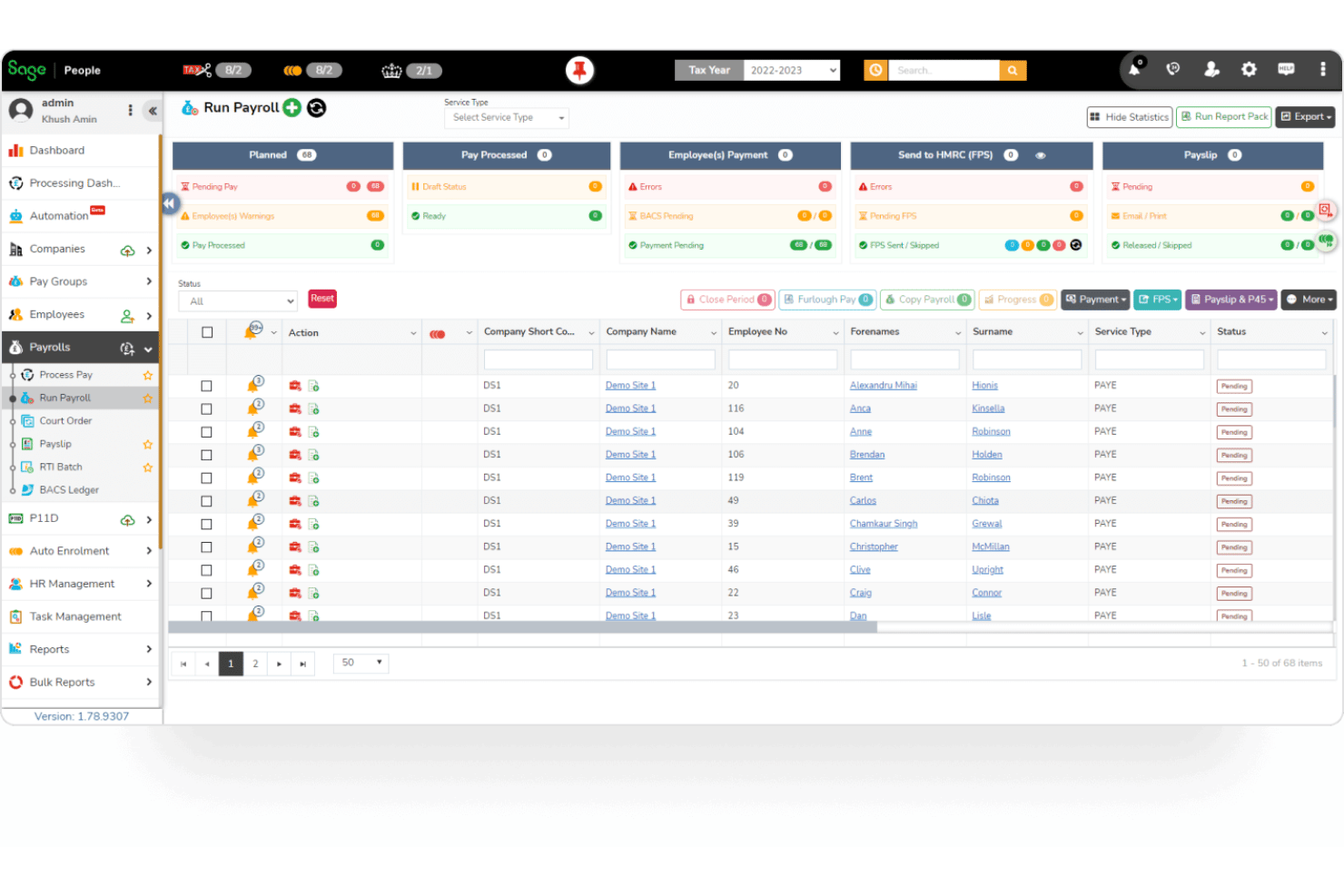Open the help icon in the header
1344x896 pixels.
[x=1286, y=69]
